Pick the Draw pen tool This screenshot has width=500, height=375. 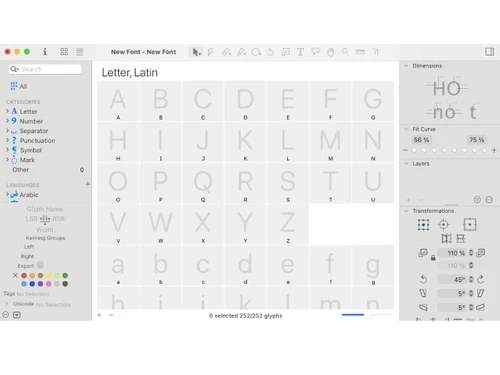point(210,52)
